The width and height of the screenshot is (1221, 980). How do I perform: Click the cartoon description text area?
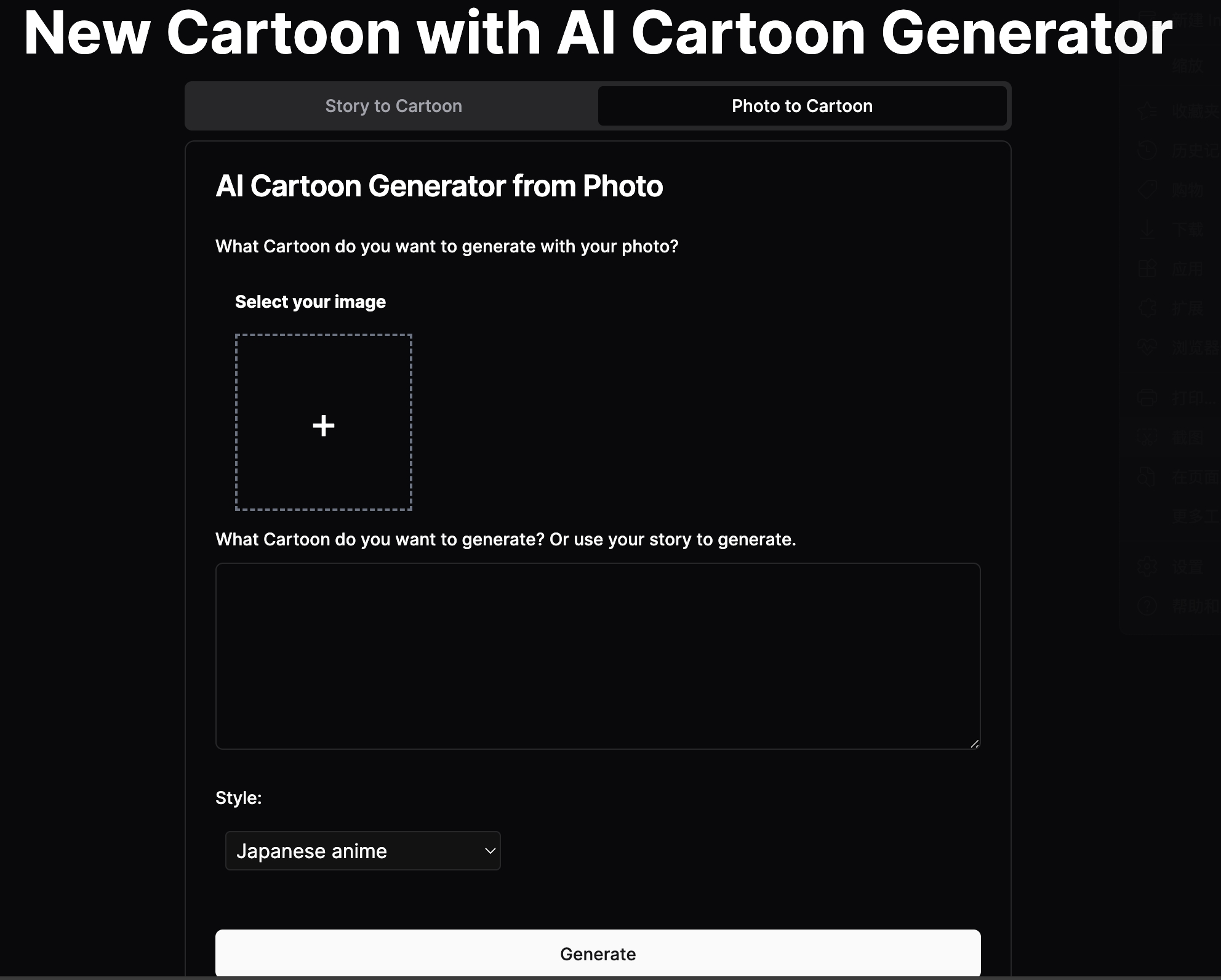[597, 656]
